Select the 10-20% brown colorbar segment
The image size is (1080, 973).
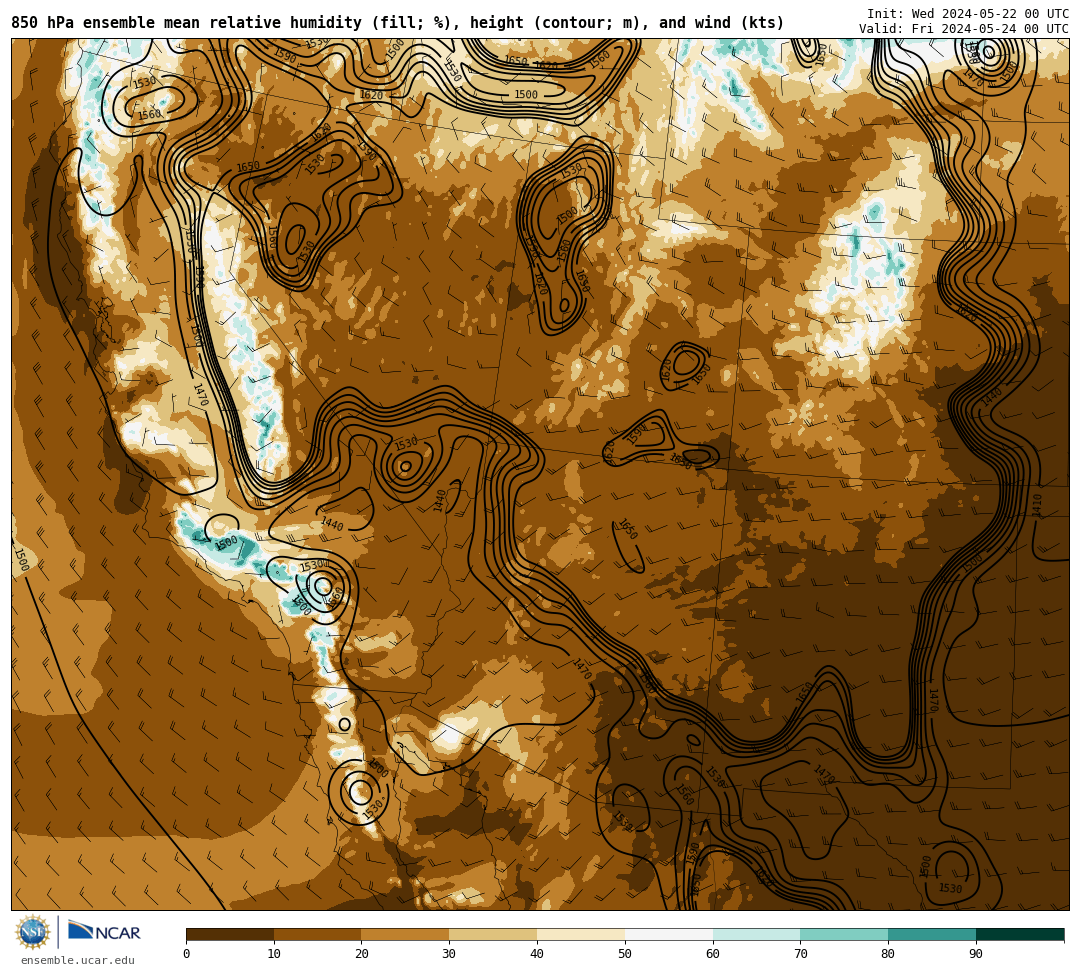(x=318, y=934)
